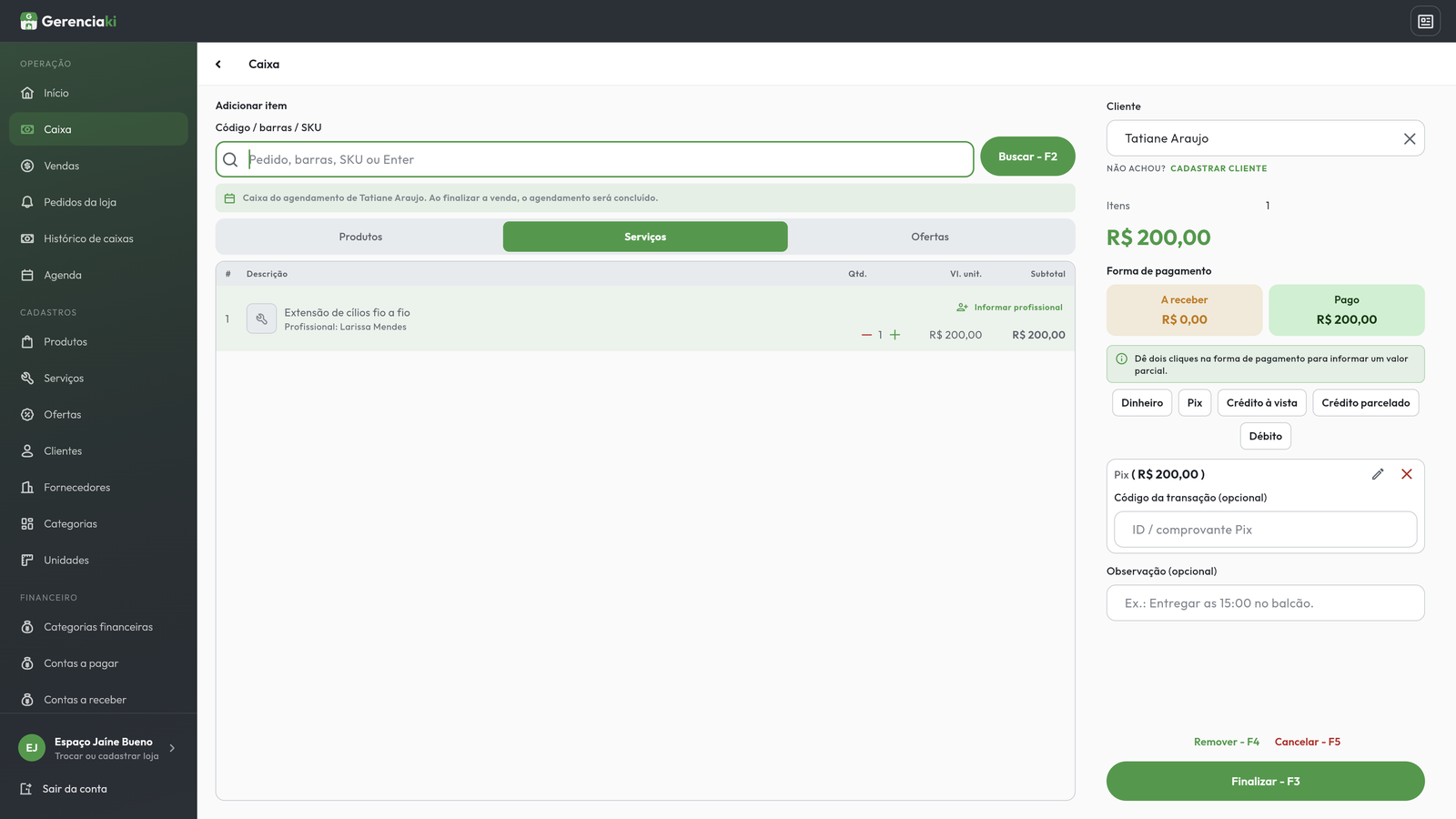Click the search magnifier icon in code field
Viewport: 1456px width, 819px height.
pos(230,159)
